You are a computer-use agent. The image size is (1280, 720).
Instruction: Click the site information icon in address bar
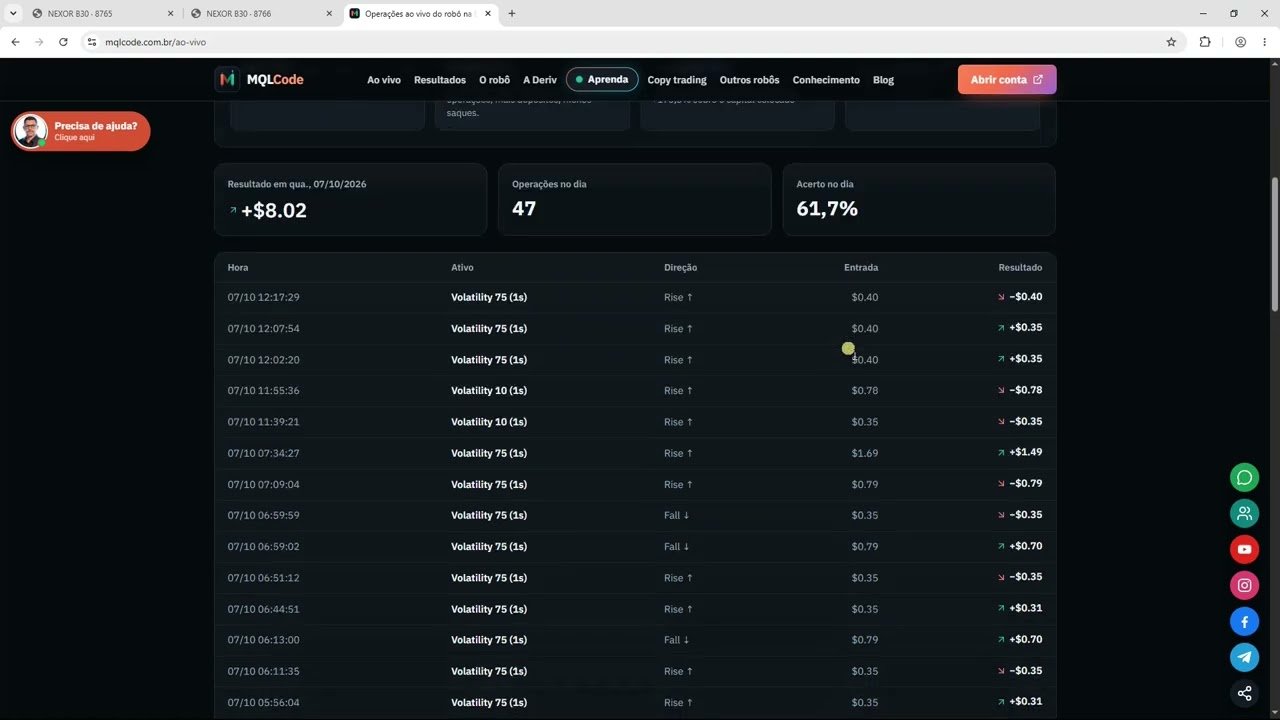tap(91, 42)
